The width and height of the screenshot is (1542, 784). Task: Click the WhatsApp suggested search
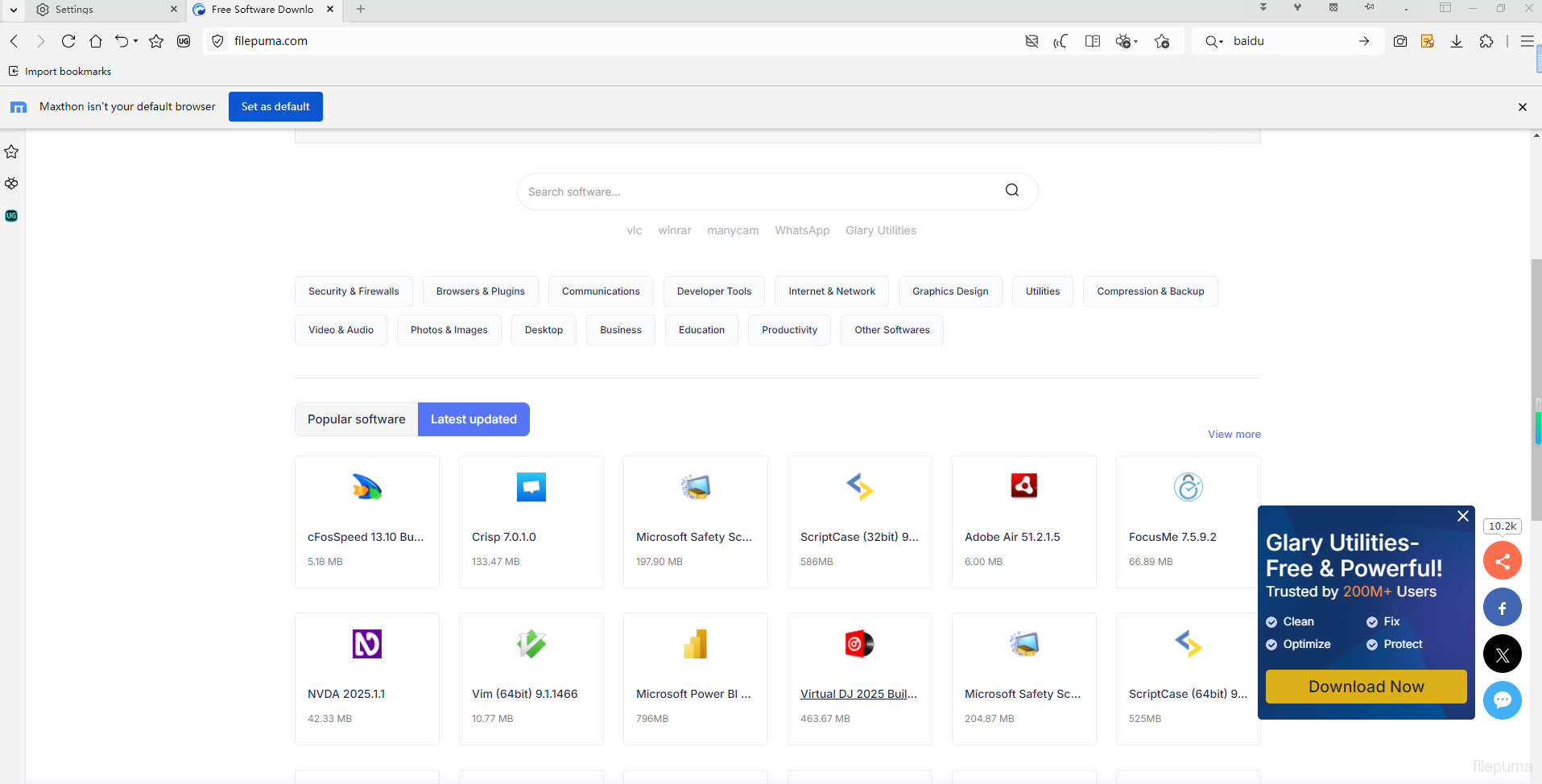coord(802,230)
